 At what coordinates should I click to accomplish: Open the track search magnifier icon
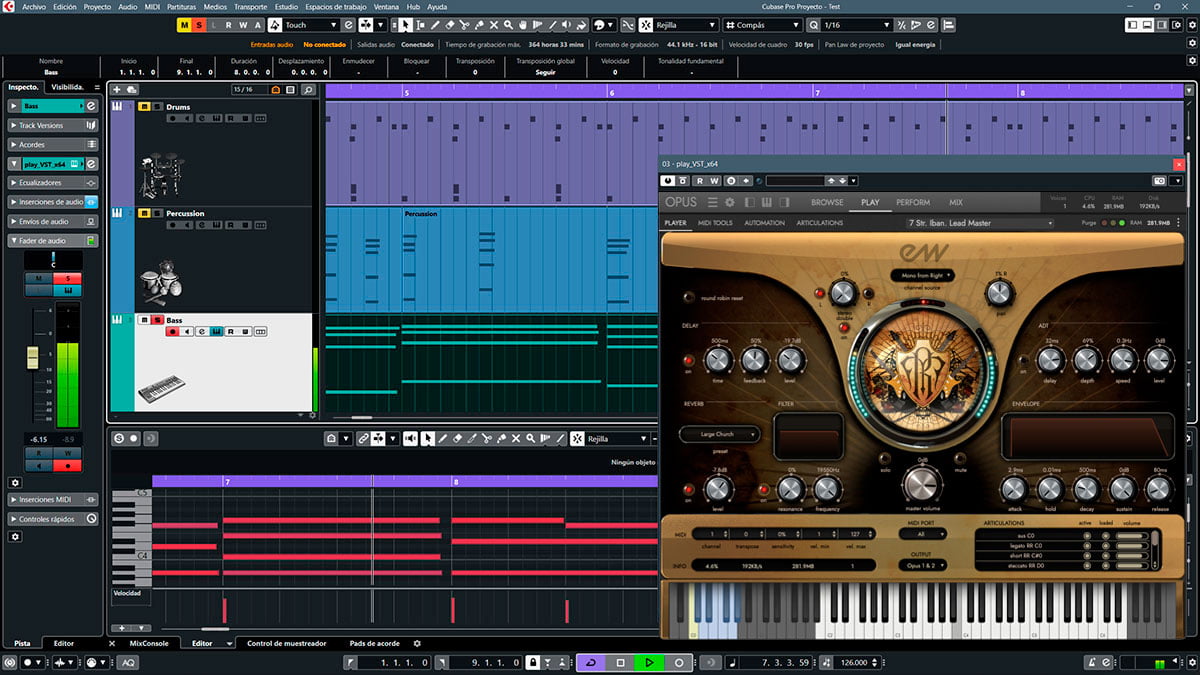pos(308,90)
